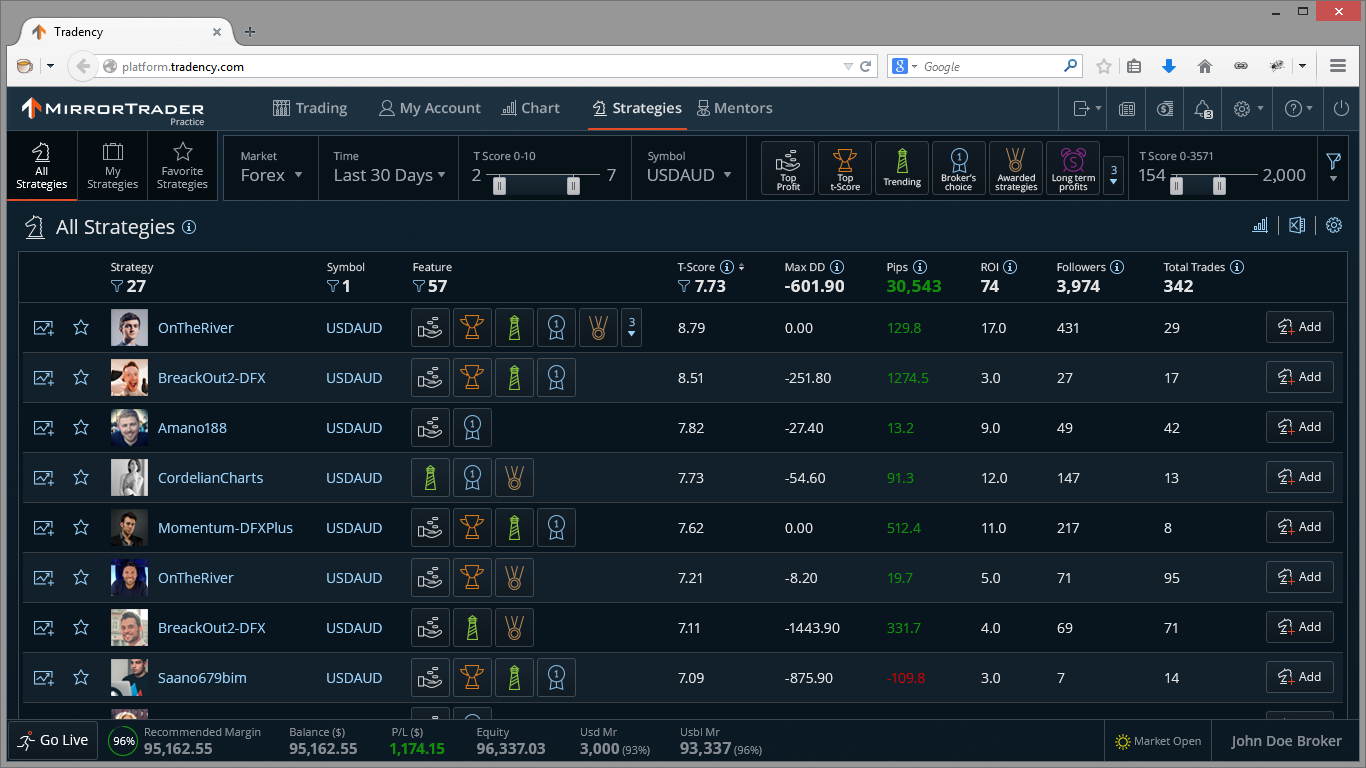Open chart icon for BreackOut2-DFX 8.51 row
The height and width of the screenshot is (768, 1366).
[43, 377]
